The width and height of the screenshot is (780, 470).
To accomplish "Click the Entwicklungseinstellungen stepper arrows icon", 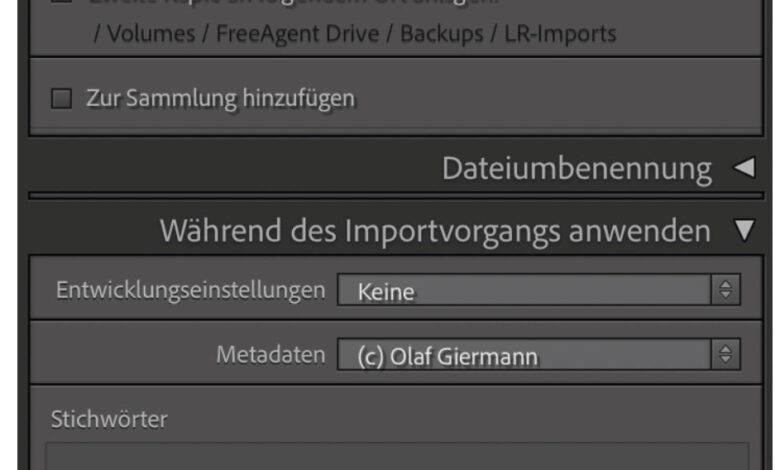I will tap(726, 289).
